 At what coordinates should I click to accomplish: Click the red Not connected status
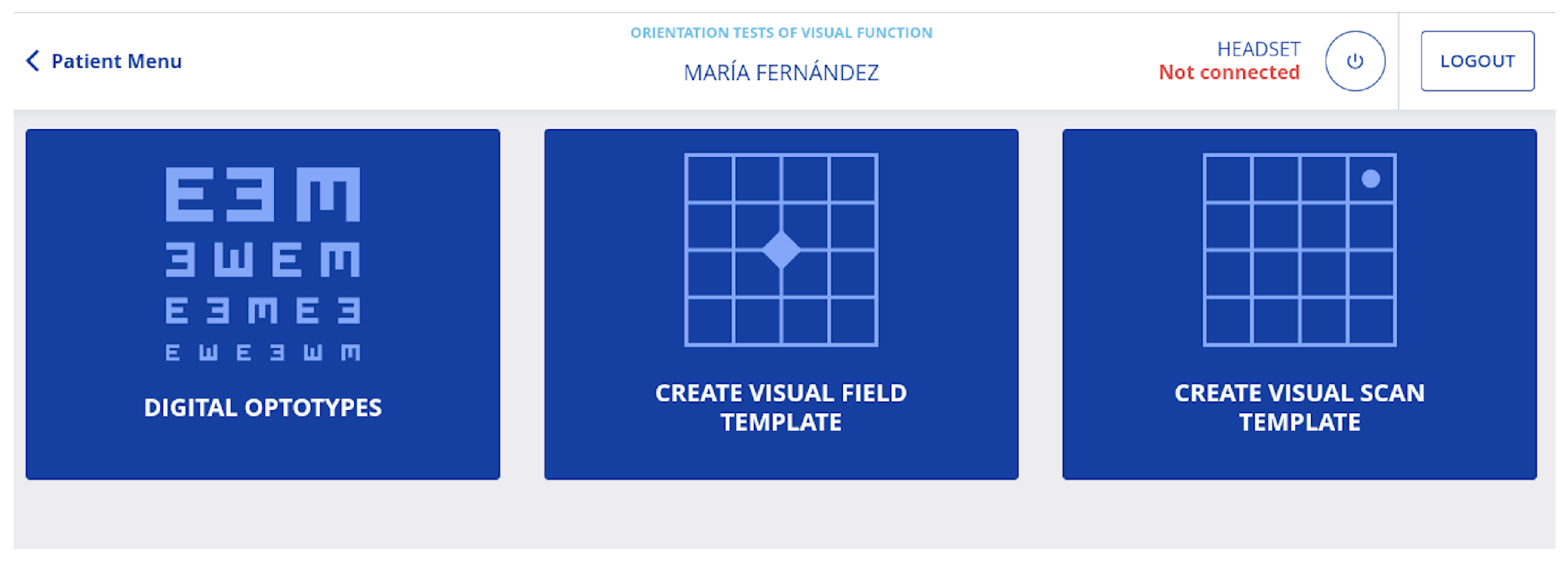pos(1229,72)
